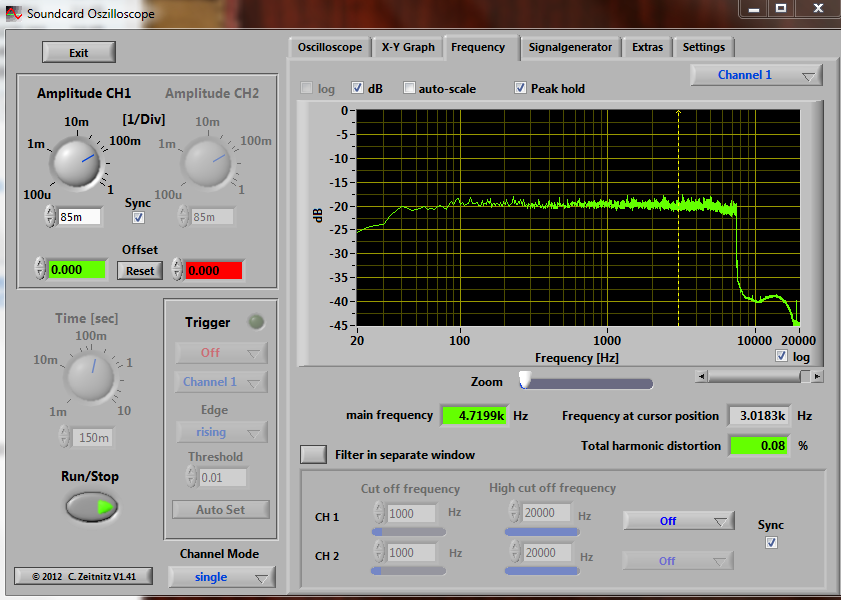The width and height of the screenshot is (841, 600).
Task: Open the X-Y Graph tab
Action: tap(408, 47)
